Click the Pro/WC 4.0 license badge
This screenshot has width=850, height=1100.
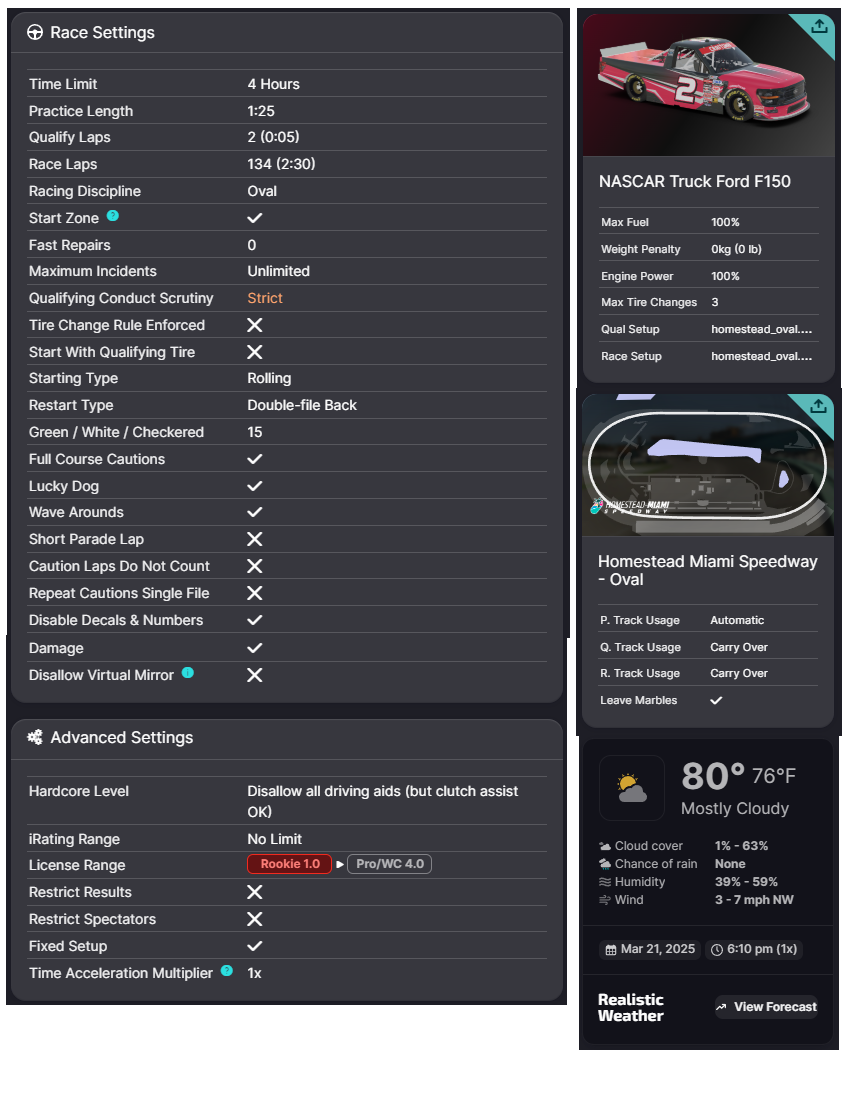[x=389, y=864]
